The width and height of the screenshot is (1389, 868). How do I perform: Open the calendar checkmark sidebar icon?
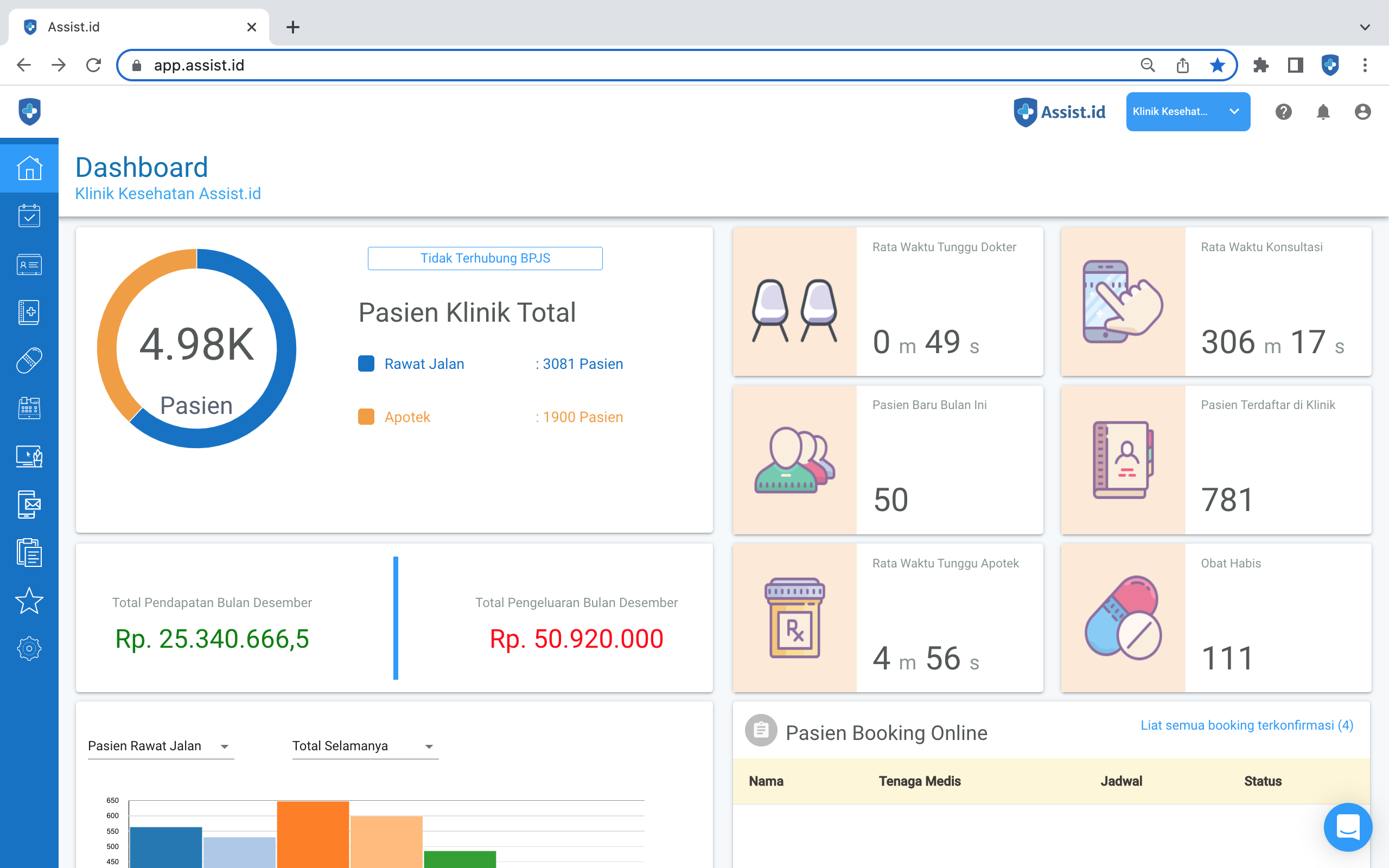[29, 216]
